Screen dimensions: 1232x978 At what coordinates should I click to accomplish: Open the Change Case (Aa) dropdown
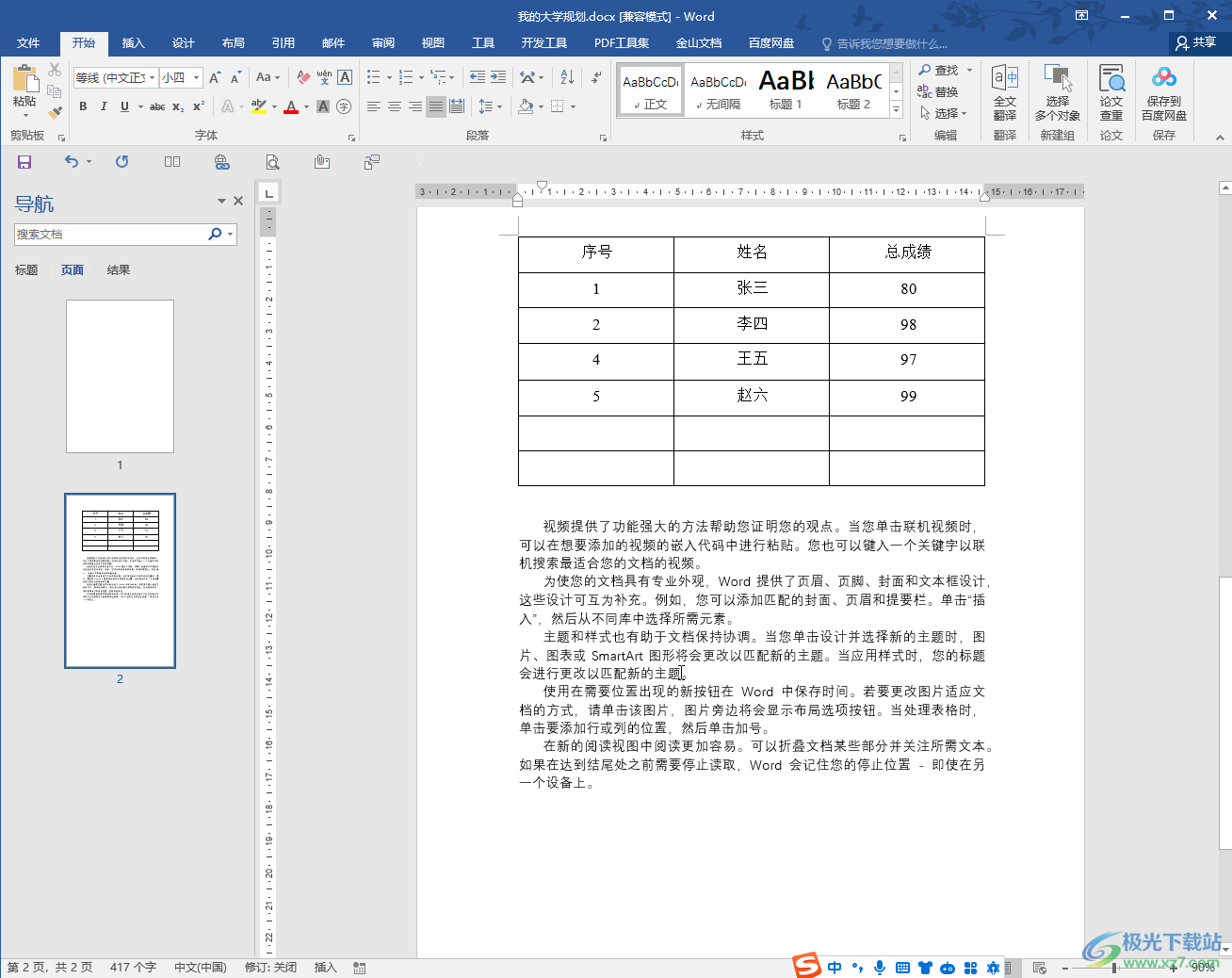[268, 77]
